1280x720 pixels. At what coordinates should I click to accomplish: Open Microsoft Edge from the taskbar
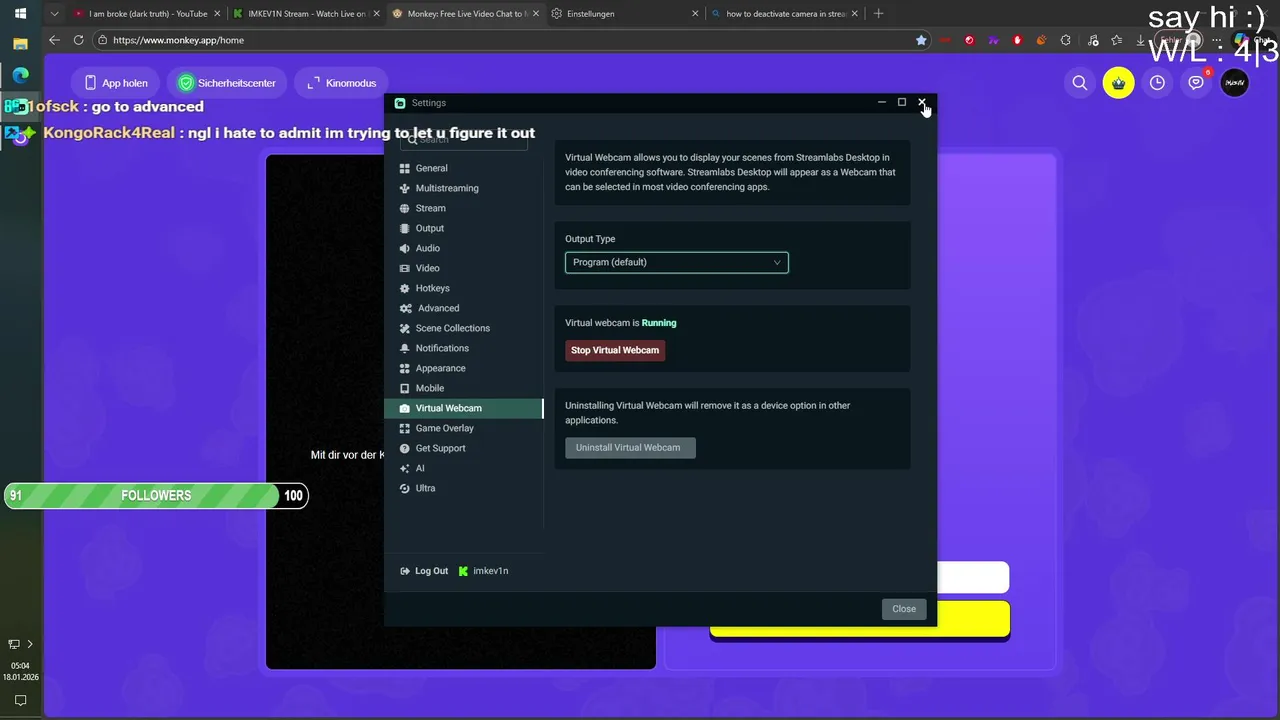[20, 75]
